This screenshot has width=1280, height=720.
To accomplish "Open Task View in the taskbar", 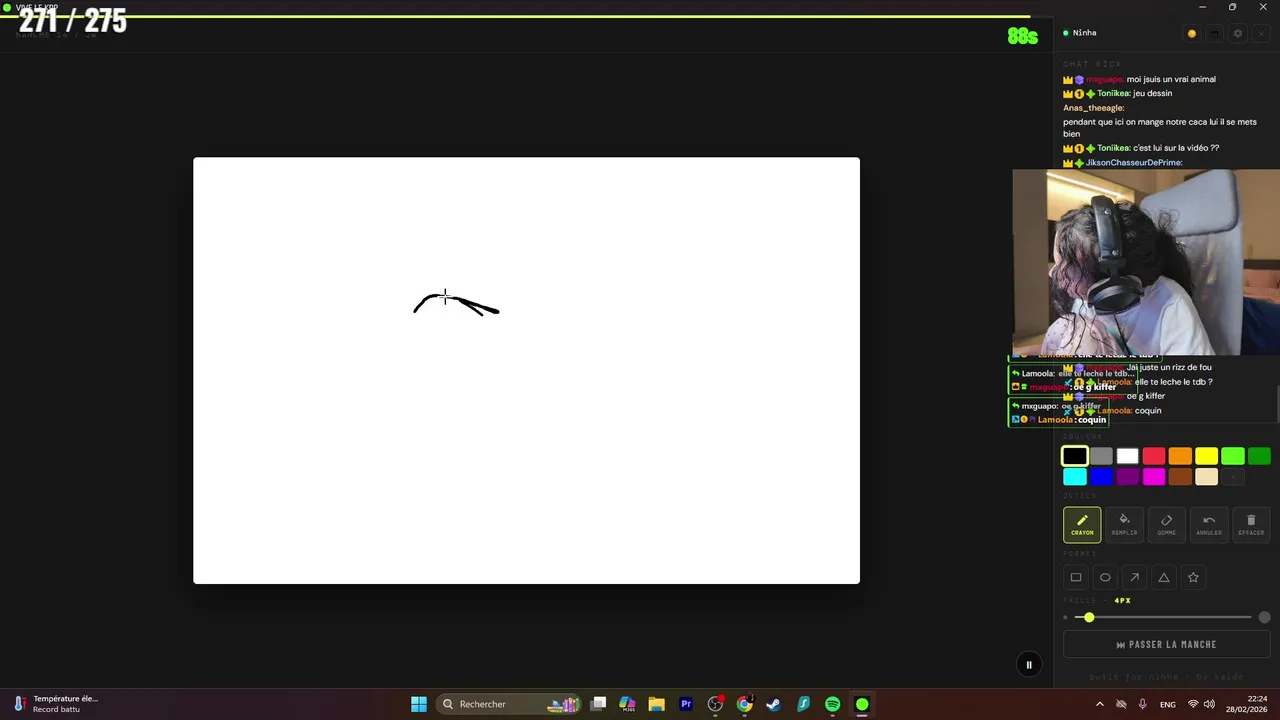I will (598, 704).
